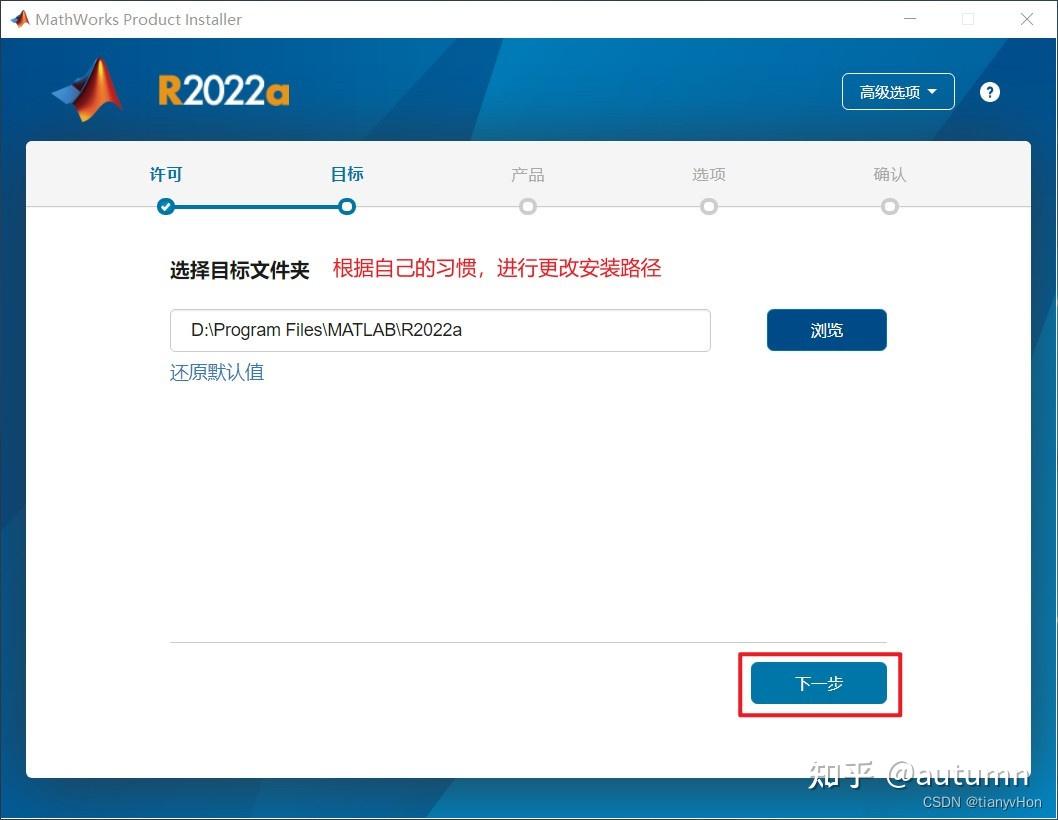Click the 选项 step indicator circle
This screenshot has width=1058, height=820.
[709, 207]
